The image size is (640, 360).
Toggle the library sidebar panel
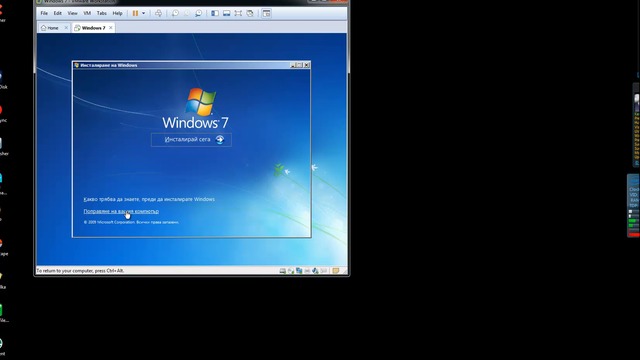[x=215, y=13]
